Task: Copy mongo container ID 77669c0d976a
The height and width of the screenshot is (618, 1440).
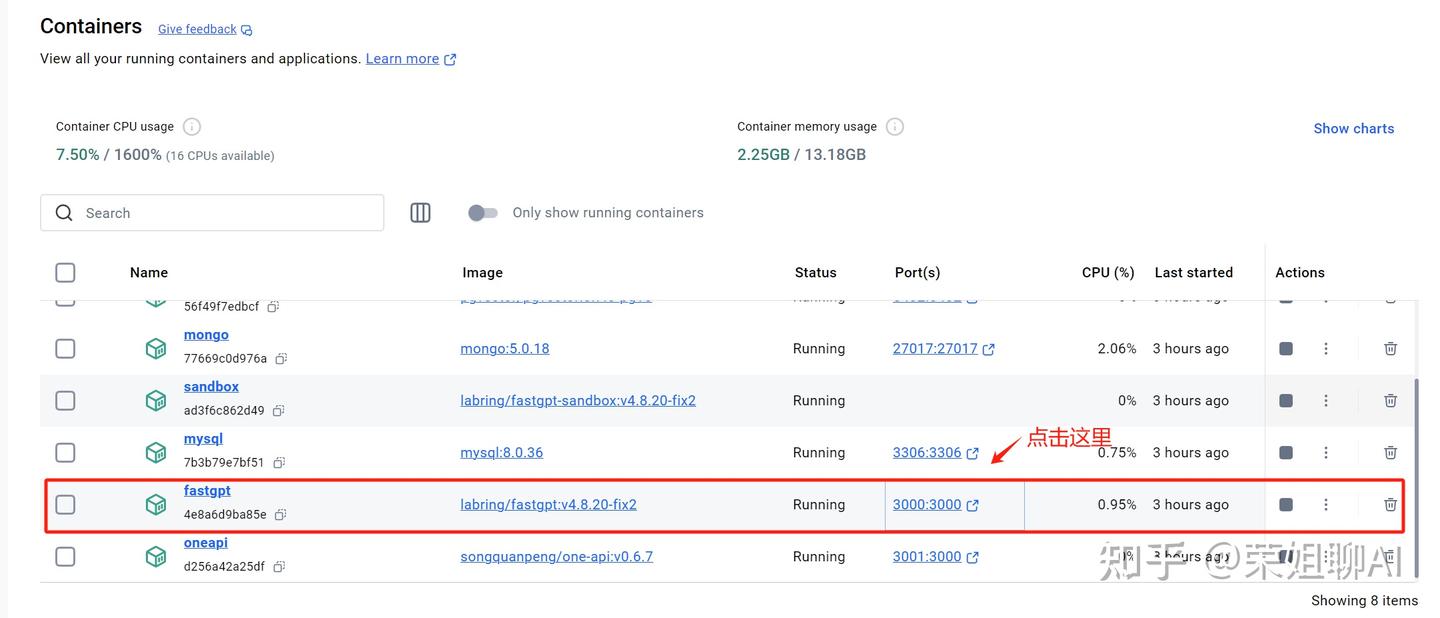Action: coord(281,359)
